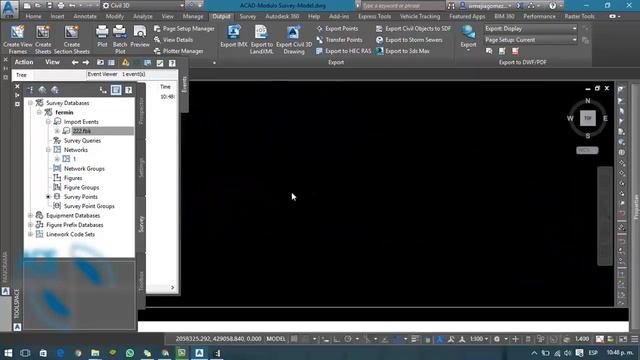
Task: Click the Preview icon in the ribbon
Action: (140, 33)
